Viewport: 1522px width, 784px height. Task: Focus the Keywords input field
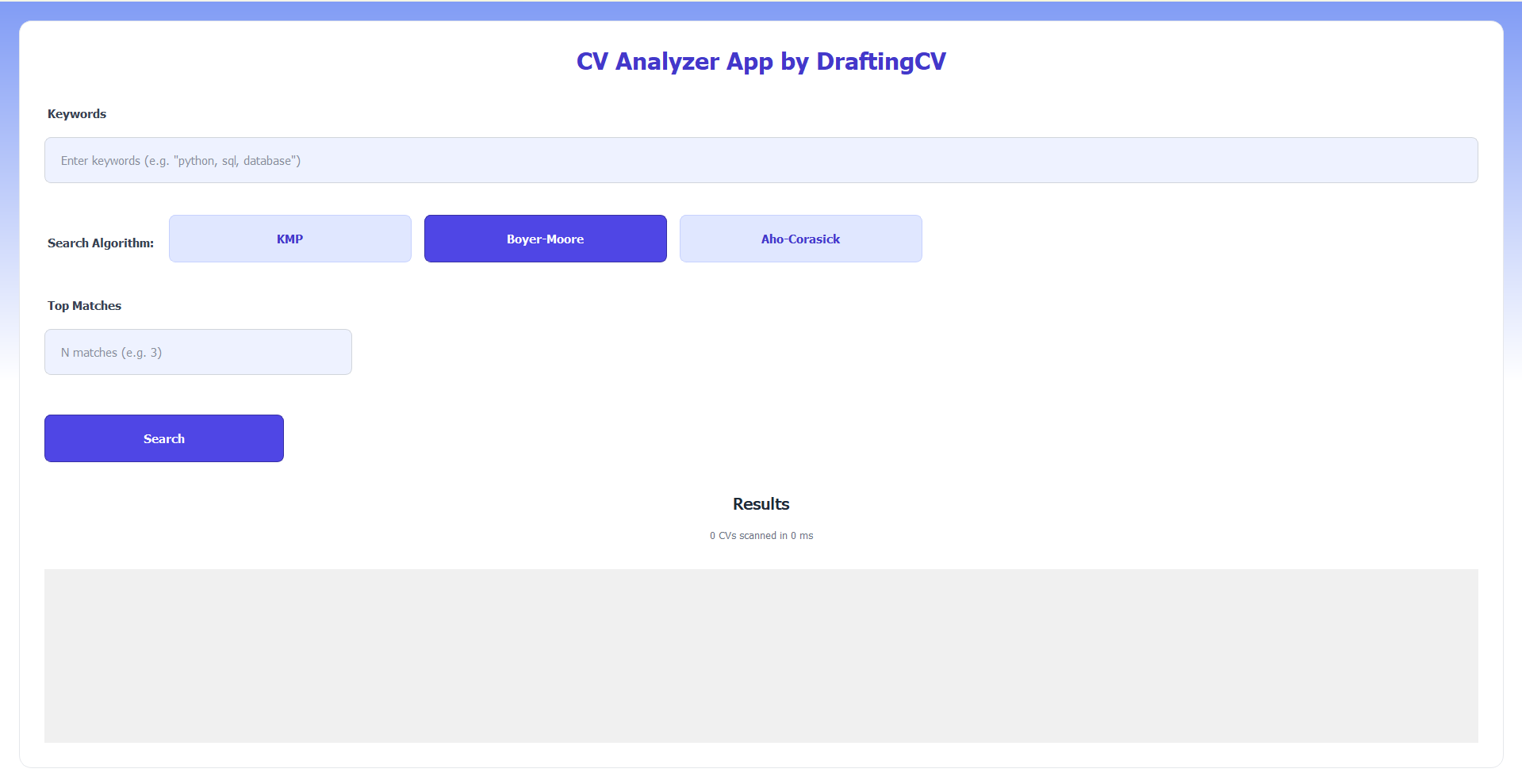click(x=761, y=160)
